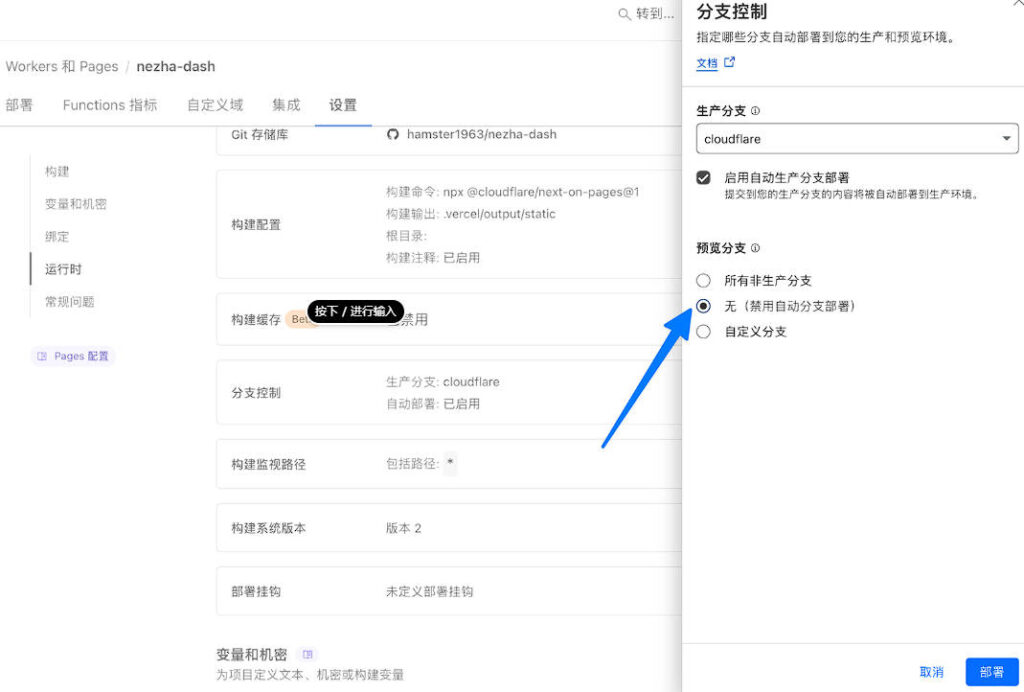Image resolution: width=1024 pixels, height=692 pixels.
Task: Select the 所有非生产分支 radio option
Action: tap(703, 281)
